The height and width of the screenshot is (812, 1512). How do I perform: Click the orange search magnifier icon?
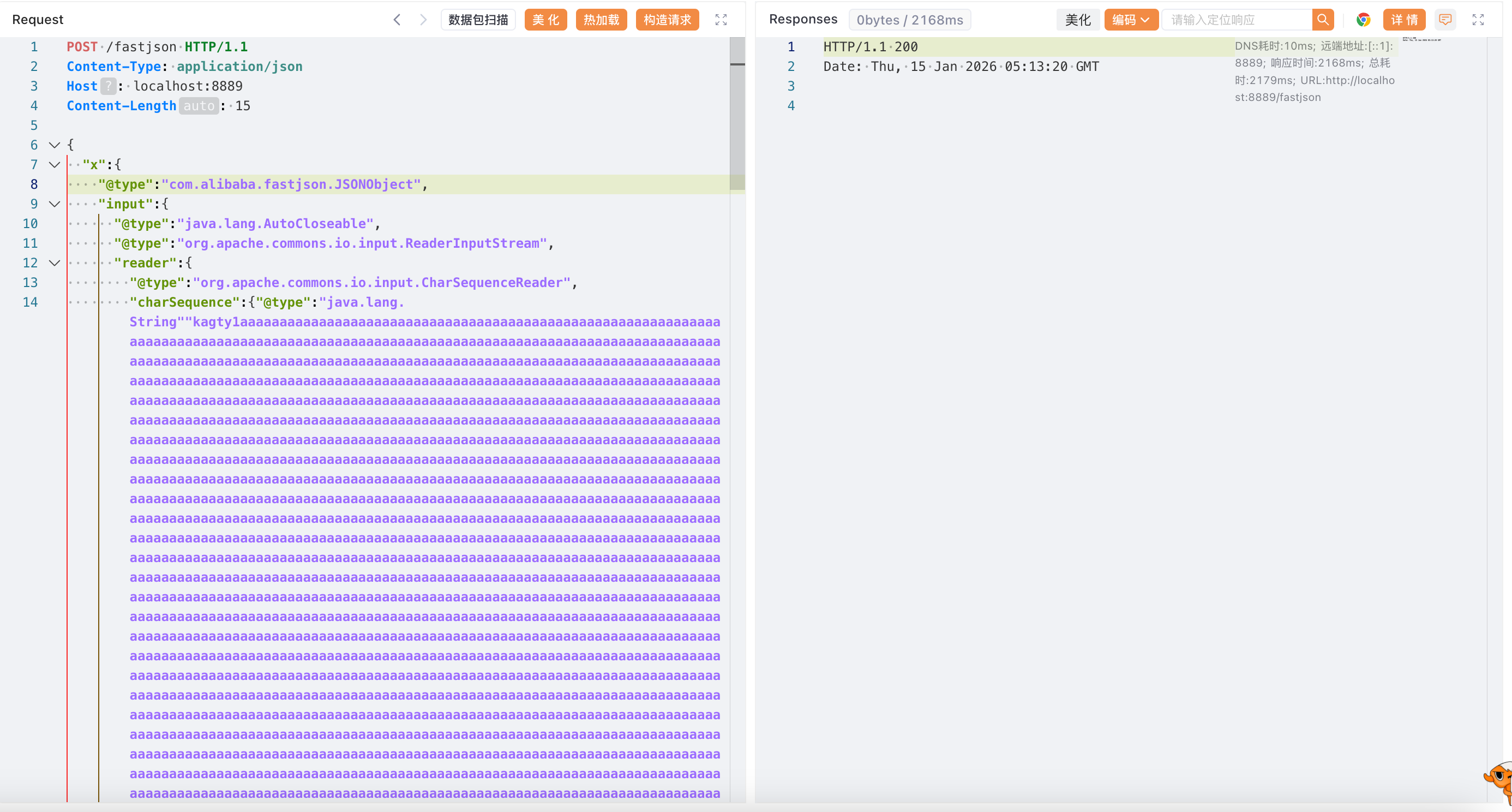click(1322, 20)
